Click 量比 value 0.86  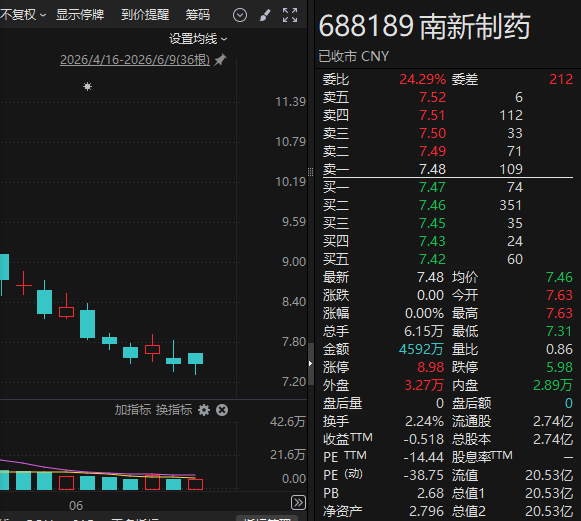560,349
